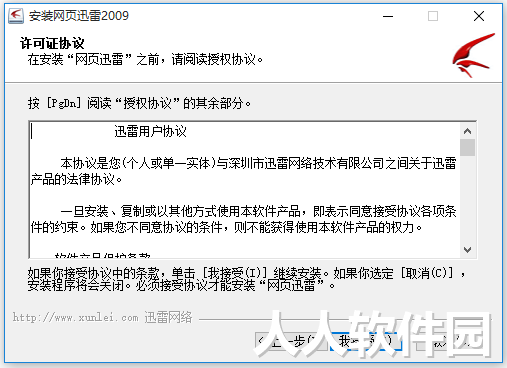Image resolution: width=507 pixels, height=368 pixels.
Task: Click the window title 安装网页迅雷2009
Action: pyautogui.click(x=79, y=16)
